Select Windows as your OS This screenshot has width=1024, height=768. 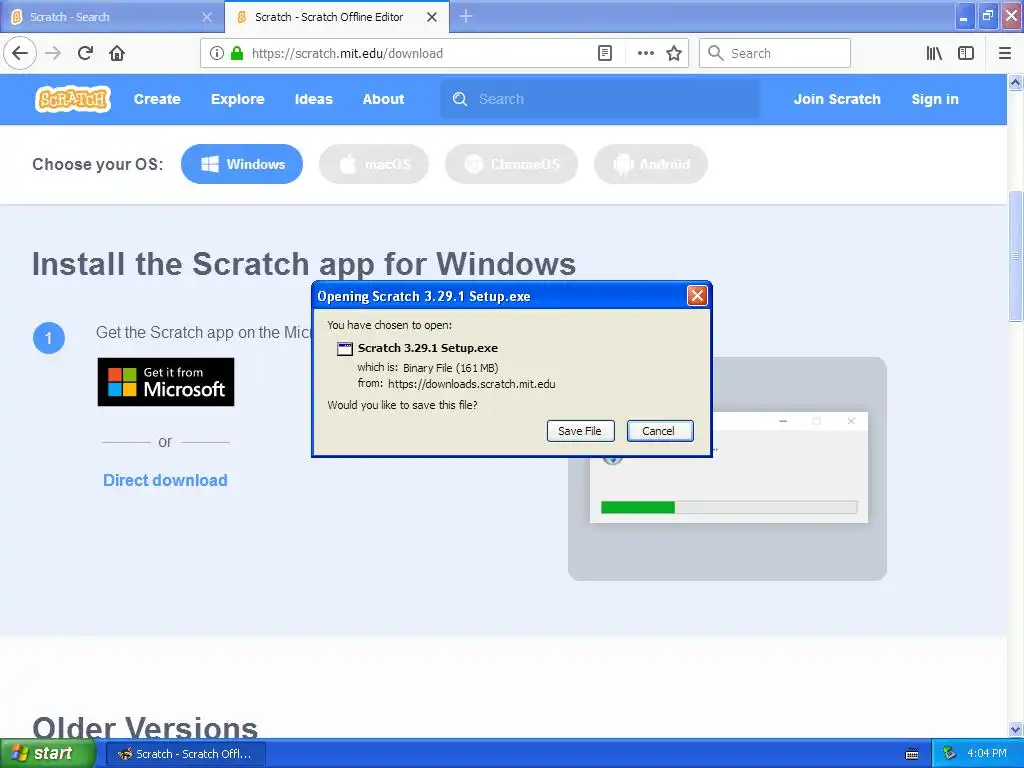[x=242, y=164]
